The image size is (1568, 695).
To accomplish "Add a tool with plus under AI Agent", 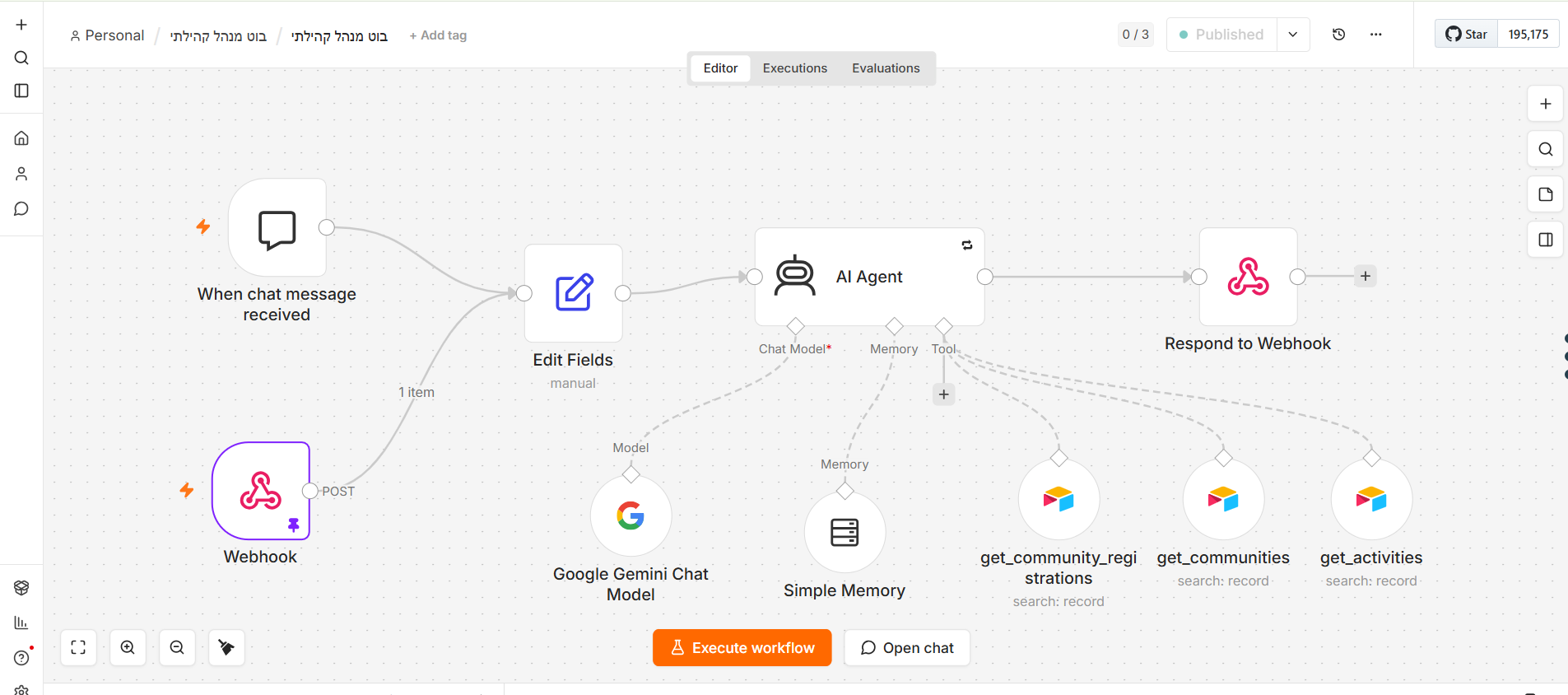I will tap(944, 394).
